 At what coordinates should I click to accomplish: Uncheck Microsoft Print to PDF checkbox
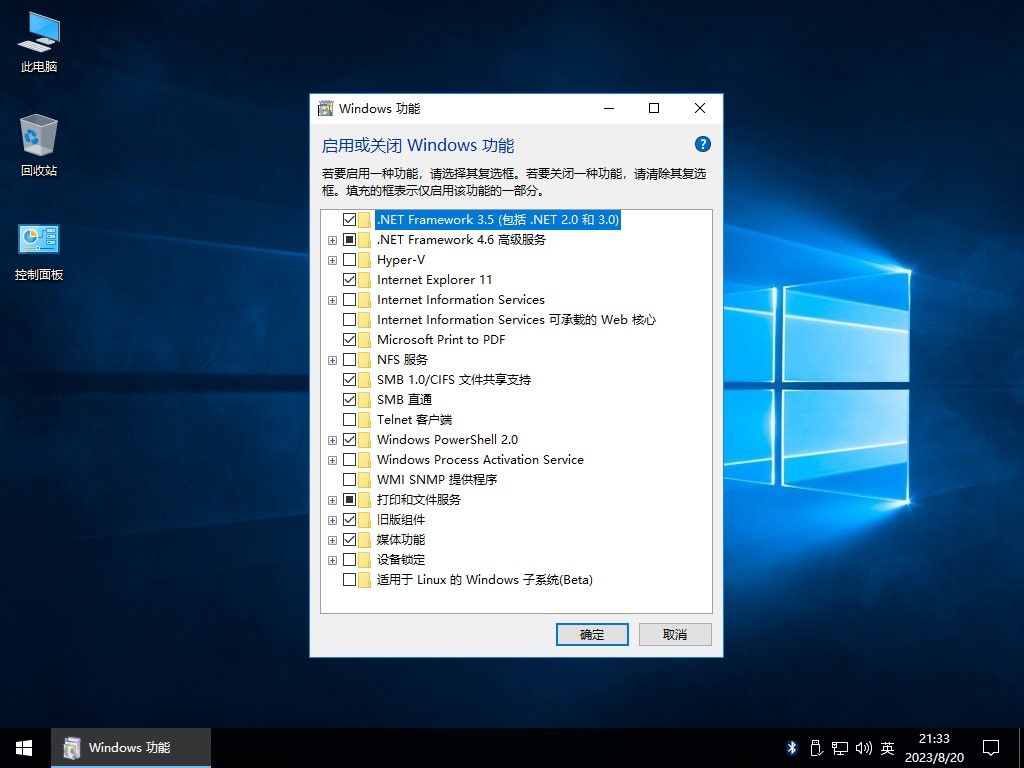349,340
